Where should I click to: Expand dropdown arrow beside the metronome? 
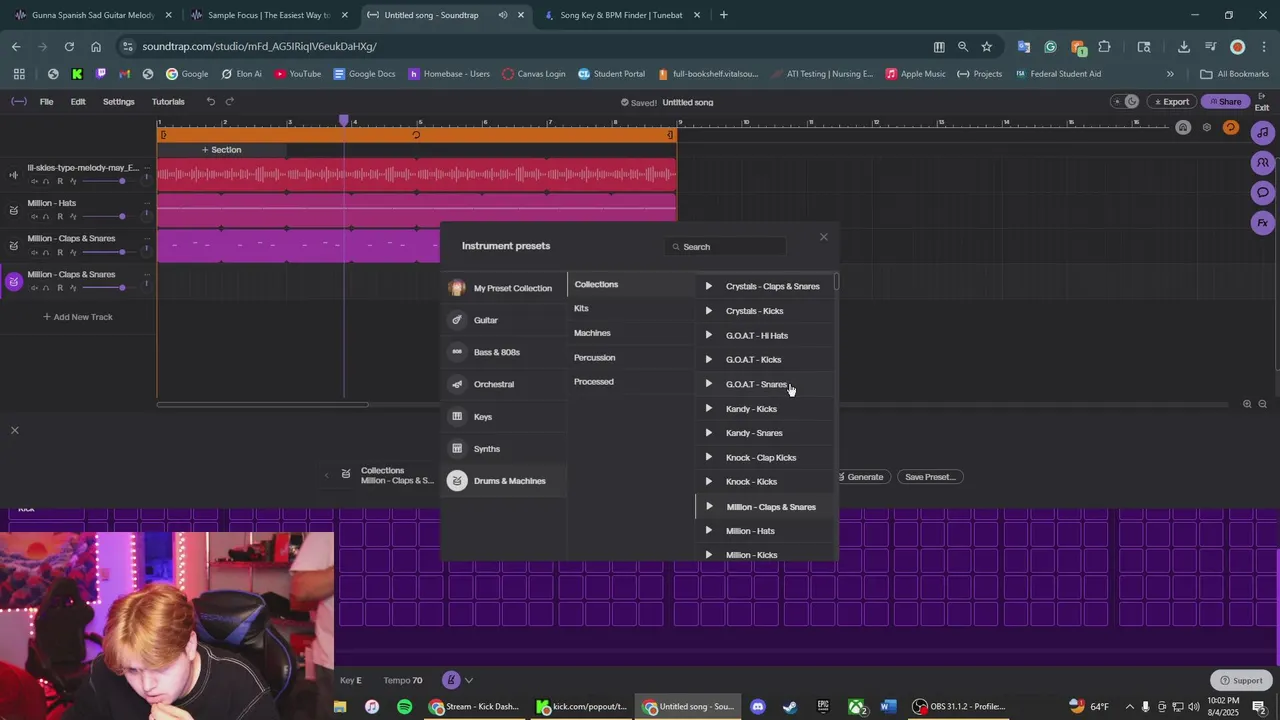coord(468,680)
